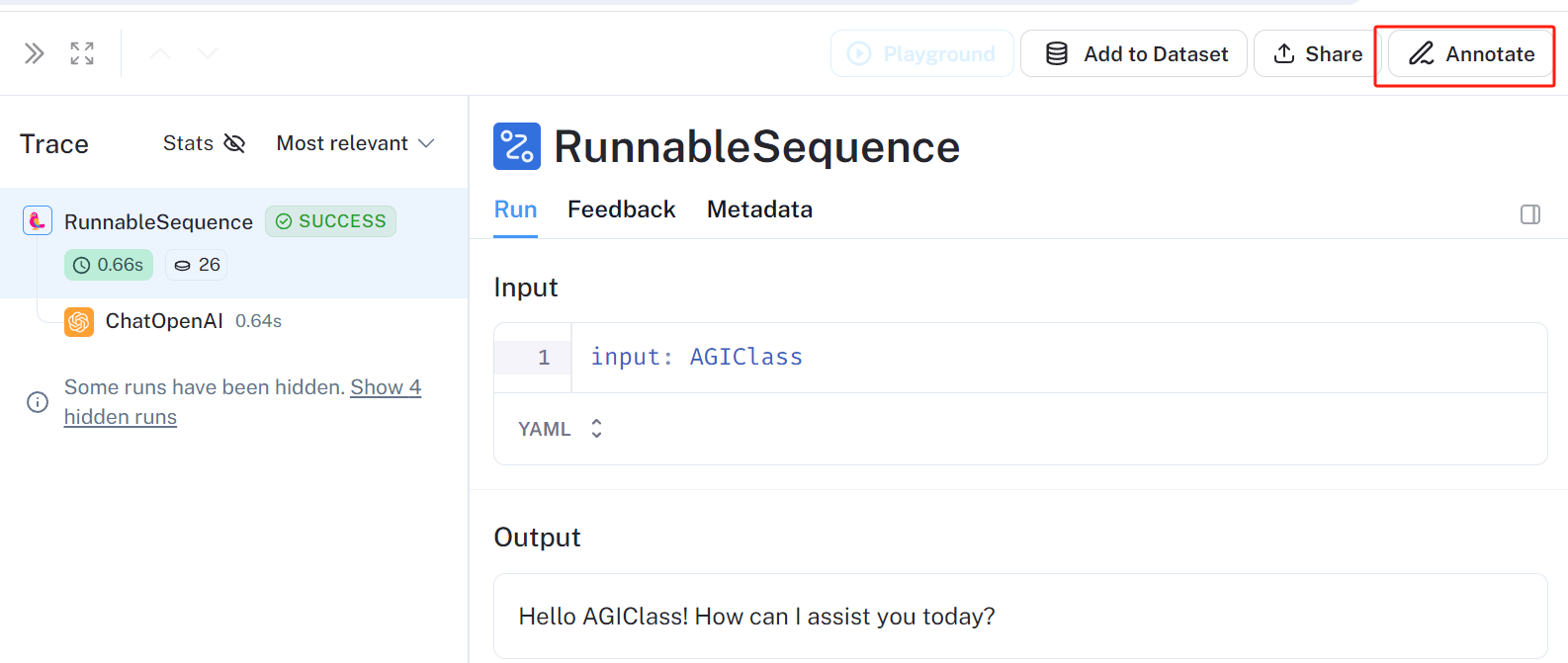Go to next run with the down chevron
Viewport: 1568px width, 663px height.
[x=208, y=53]
